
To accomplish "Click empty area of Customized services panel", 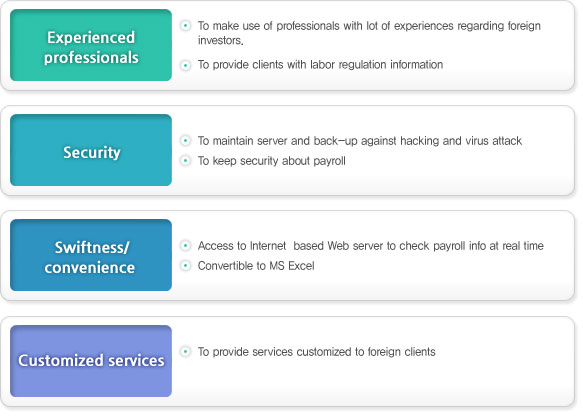I will (372, 381).
